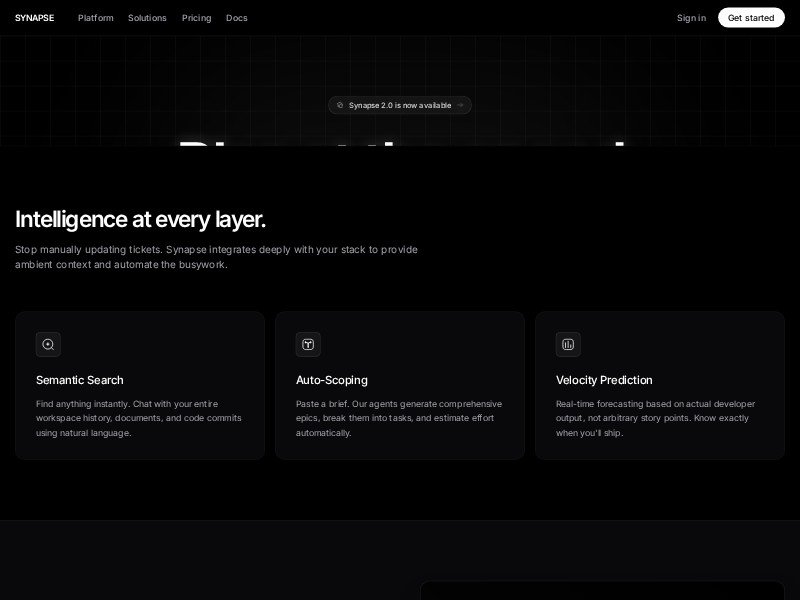
Task: Click the Semantic Search description text
Action: click(x=138, y=418)
